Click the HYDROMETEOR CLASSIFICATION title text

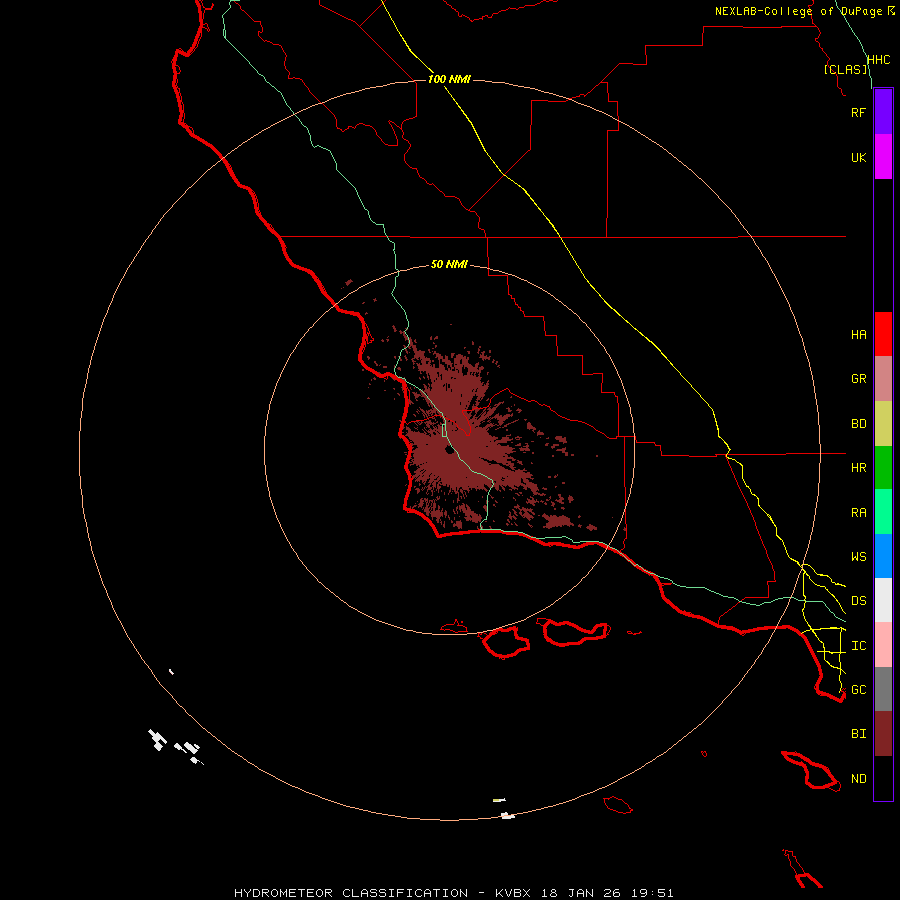click(351, 893)
